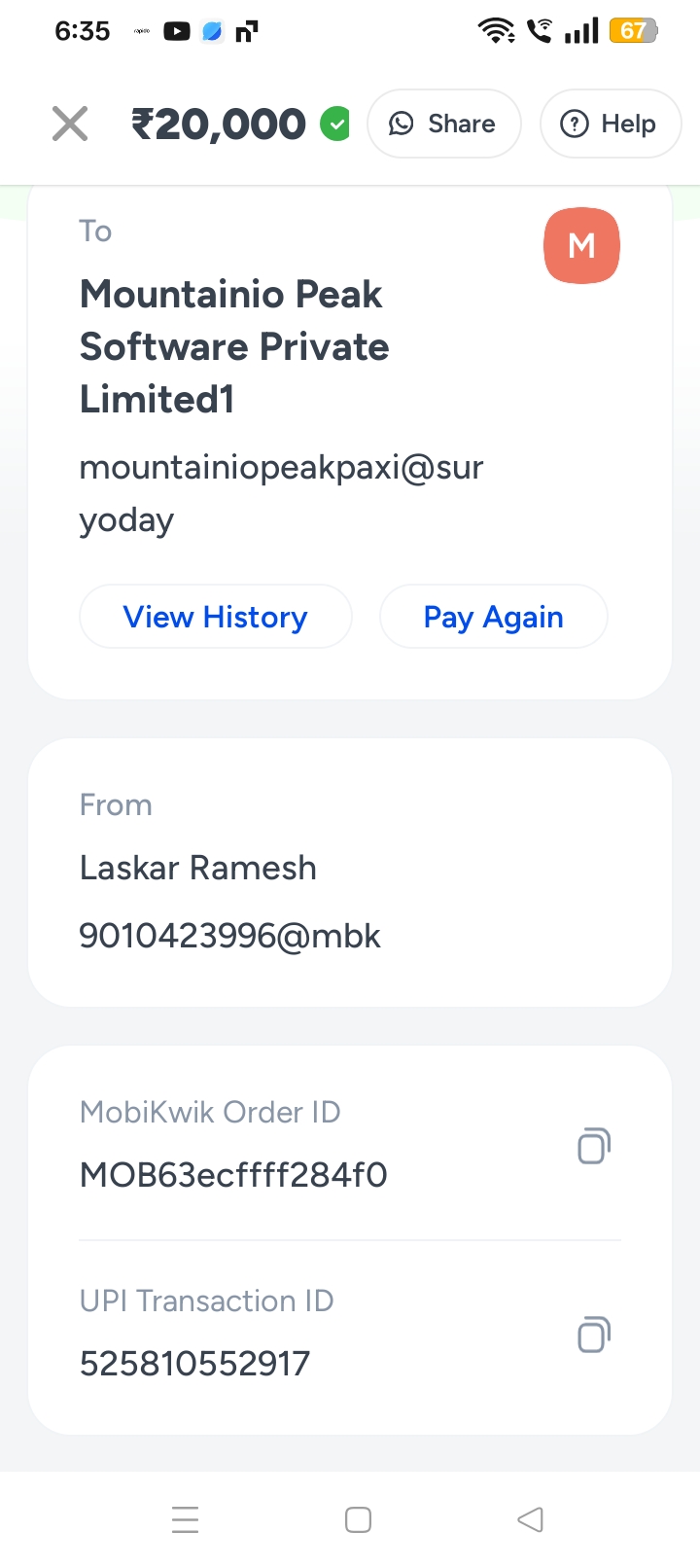Tap the ₹20,000 amount heading
This screenshot has height=1568, width=700.
click(x=219, y=124)
